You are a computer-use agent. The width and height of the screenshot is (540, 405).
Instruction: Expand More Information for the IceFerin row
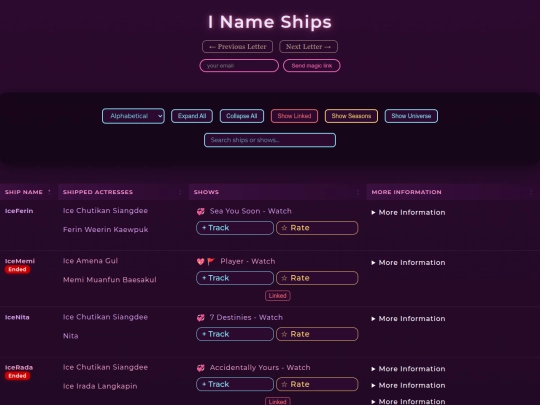tap(408, 212)
